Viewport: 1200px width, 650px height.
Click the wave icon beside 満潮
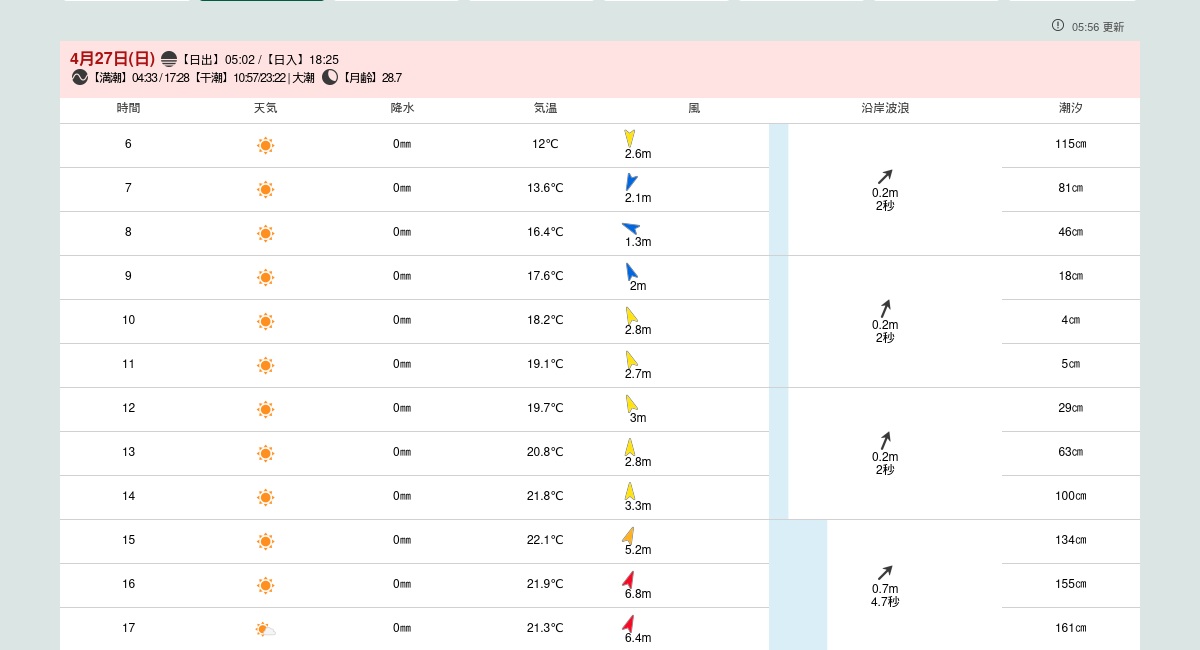80,77
